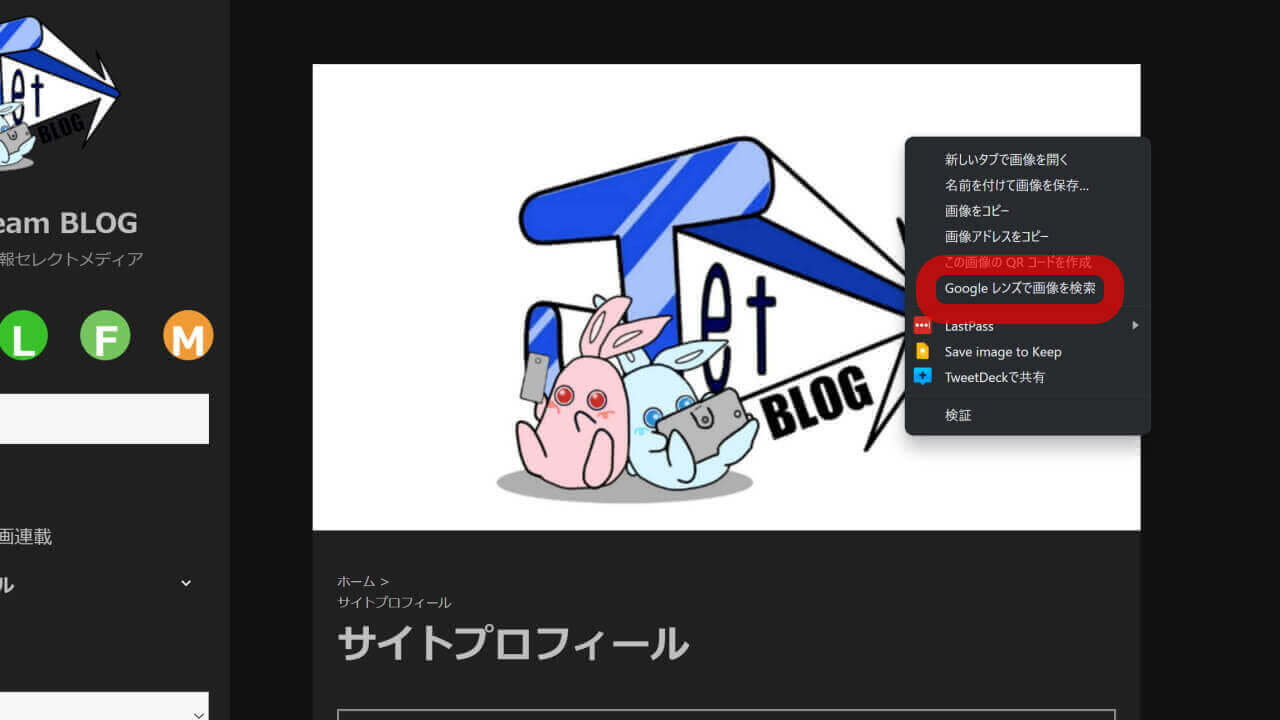Click the orange M circle icon
1280x720 pixels.
(188, 336)
